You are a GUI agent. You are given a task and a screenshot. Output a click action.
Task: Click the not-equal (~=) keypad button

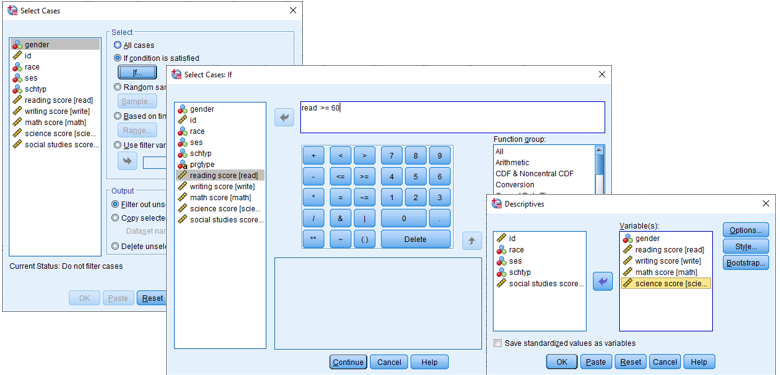tap(365, 197)
